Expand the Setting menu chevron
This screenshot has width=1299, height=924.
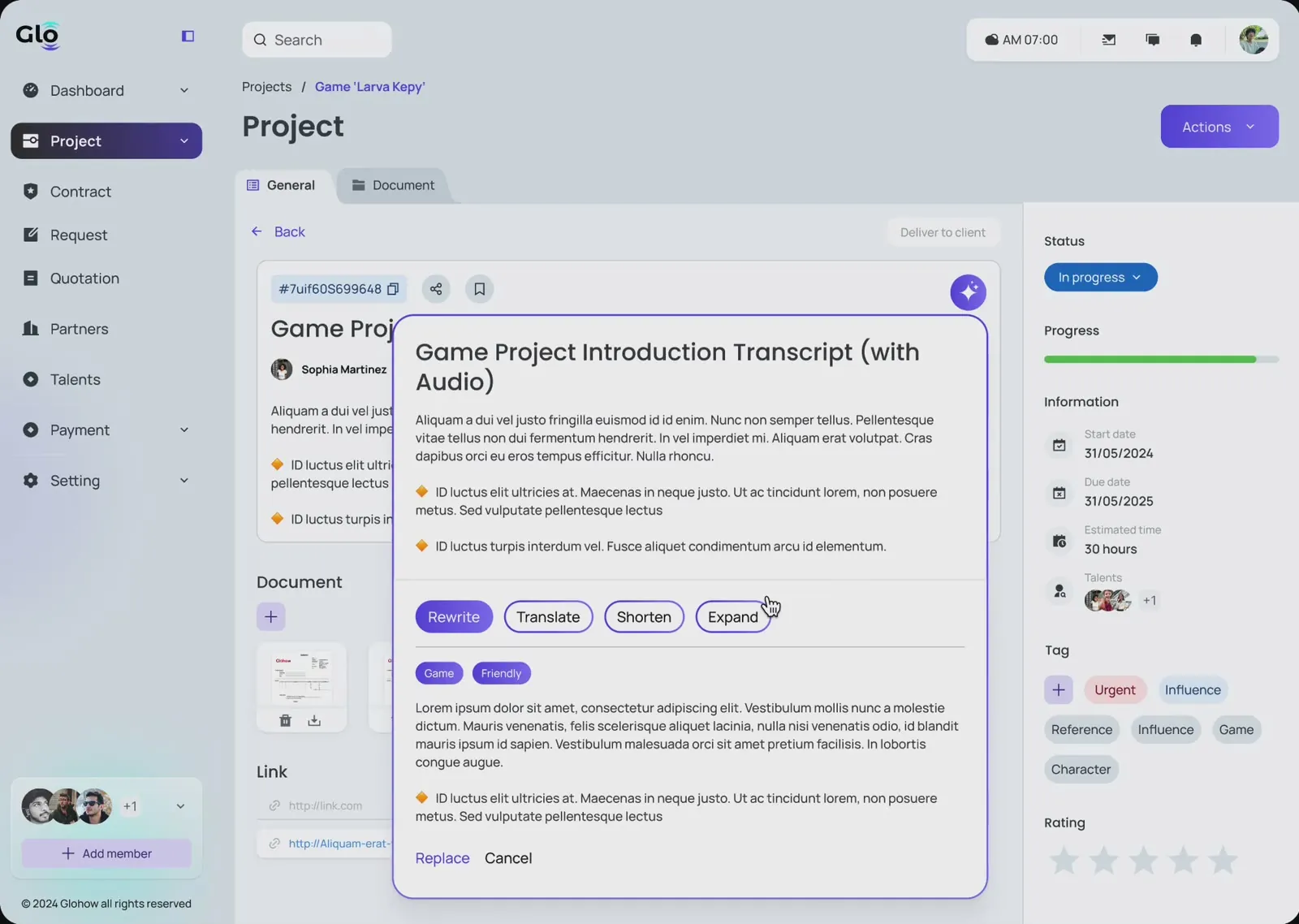pyautogui.click(x=184, y=480)
